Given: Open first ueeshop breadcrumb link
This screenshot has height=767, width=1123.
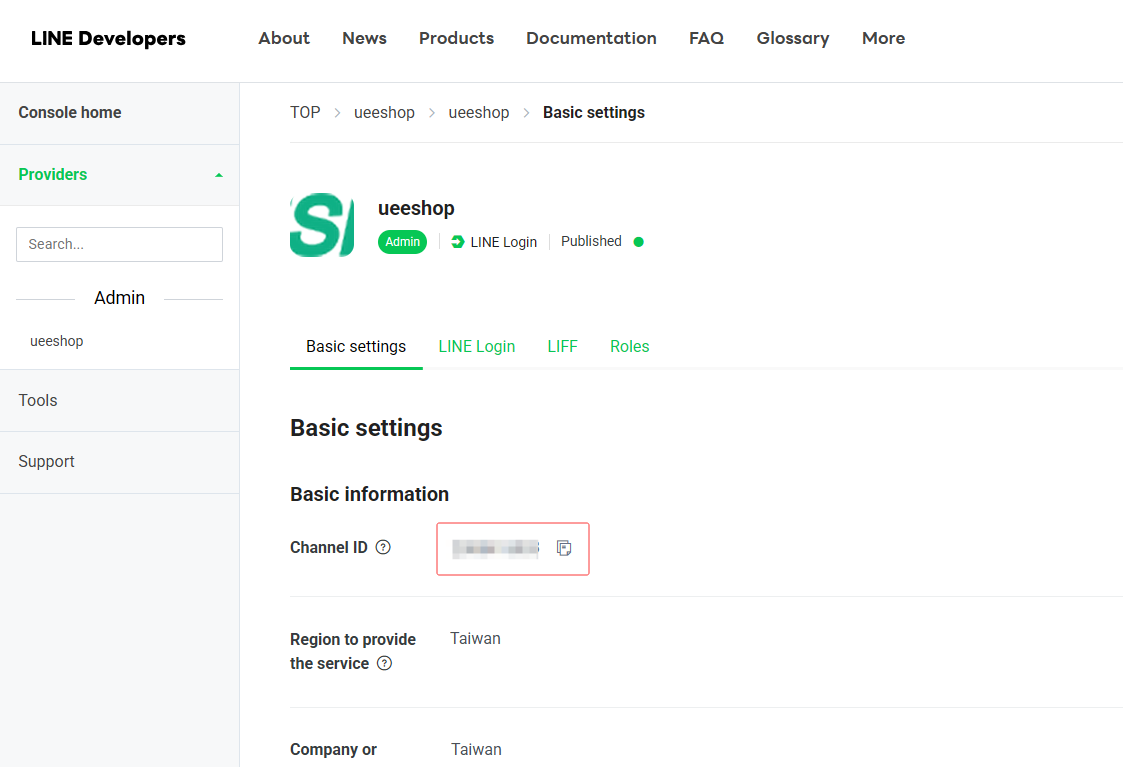Looking at the screenshot, I should [x=384, y=112].
